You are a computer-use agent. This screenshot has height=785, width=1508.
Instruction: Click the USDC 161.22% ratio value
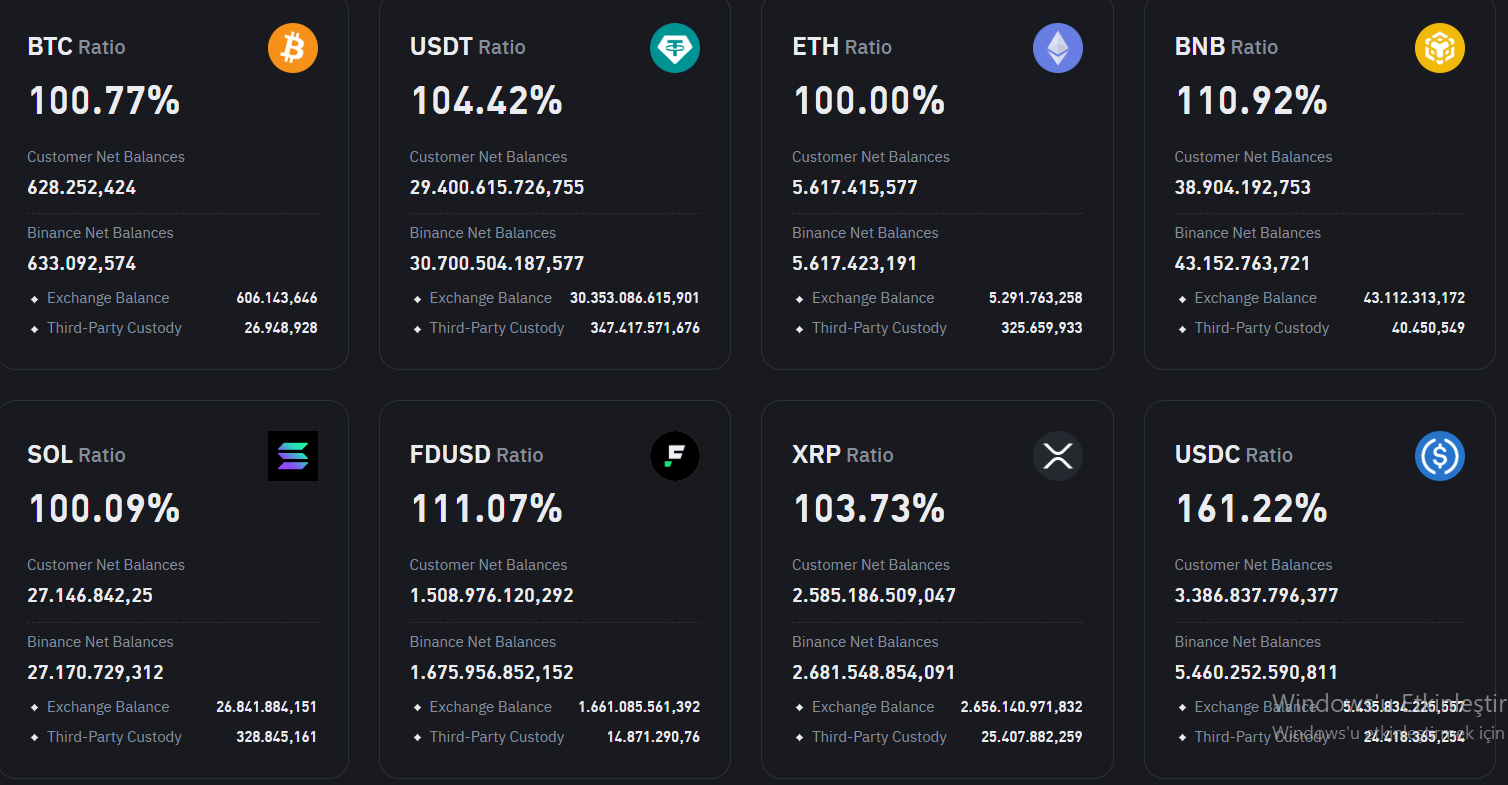pos(1251,509)
